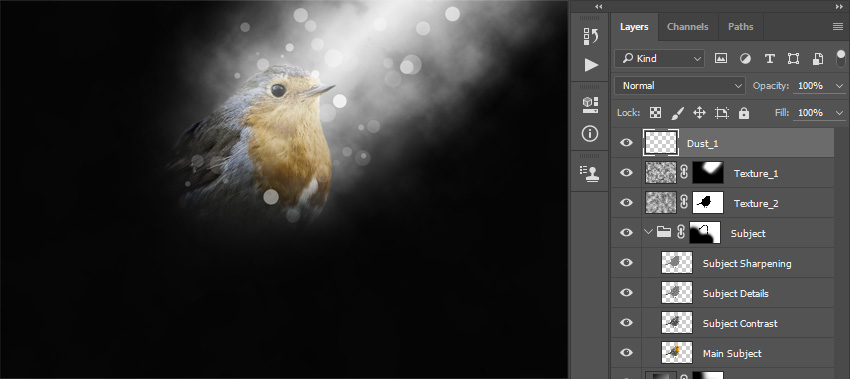
Task: Filter layers by type layers icon
Action: point(769,59)
